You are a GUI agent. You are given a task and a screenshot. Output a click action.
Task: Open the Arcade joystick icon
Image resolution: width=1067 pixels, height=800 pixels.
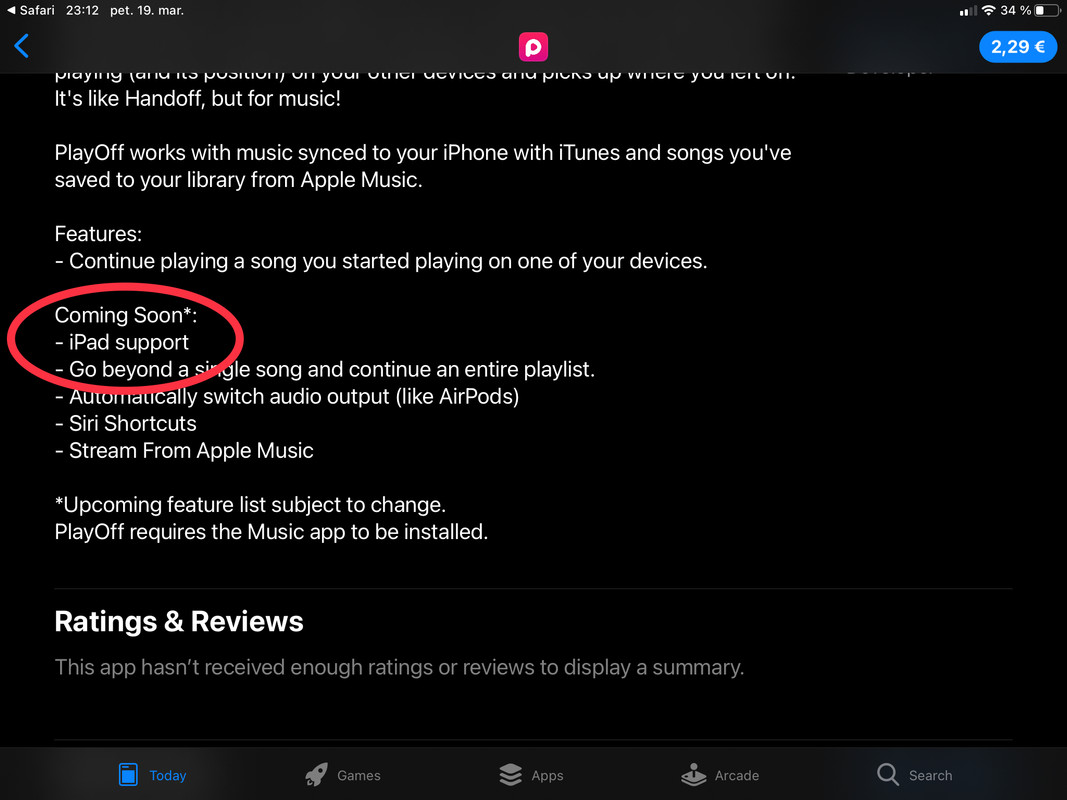point(693,775)
